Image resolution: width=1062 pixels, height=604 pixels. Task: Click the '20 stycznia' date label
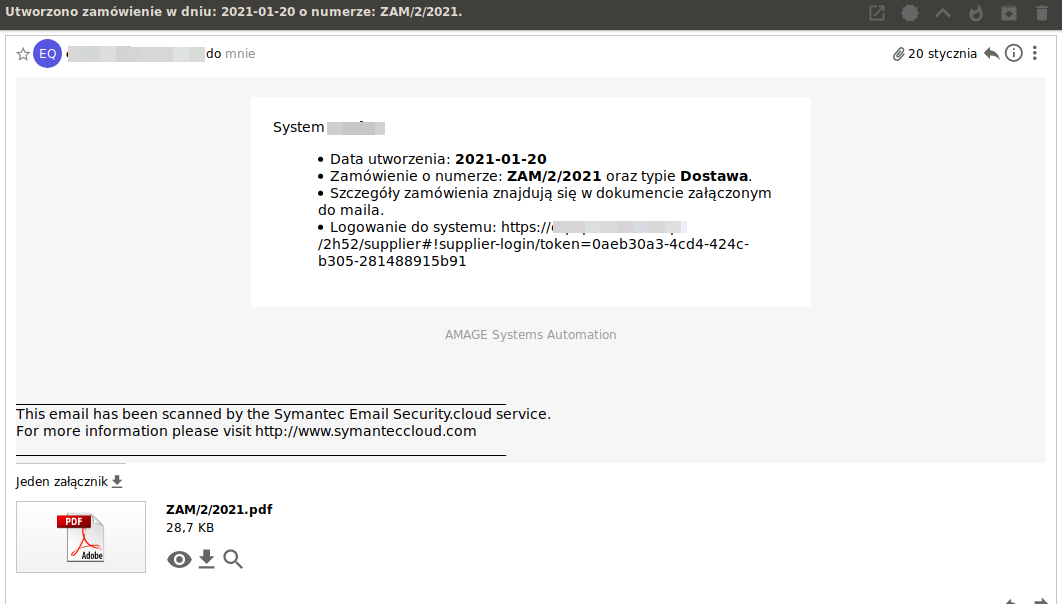pyautogui.click(x=944, y=53)
